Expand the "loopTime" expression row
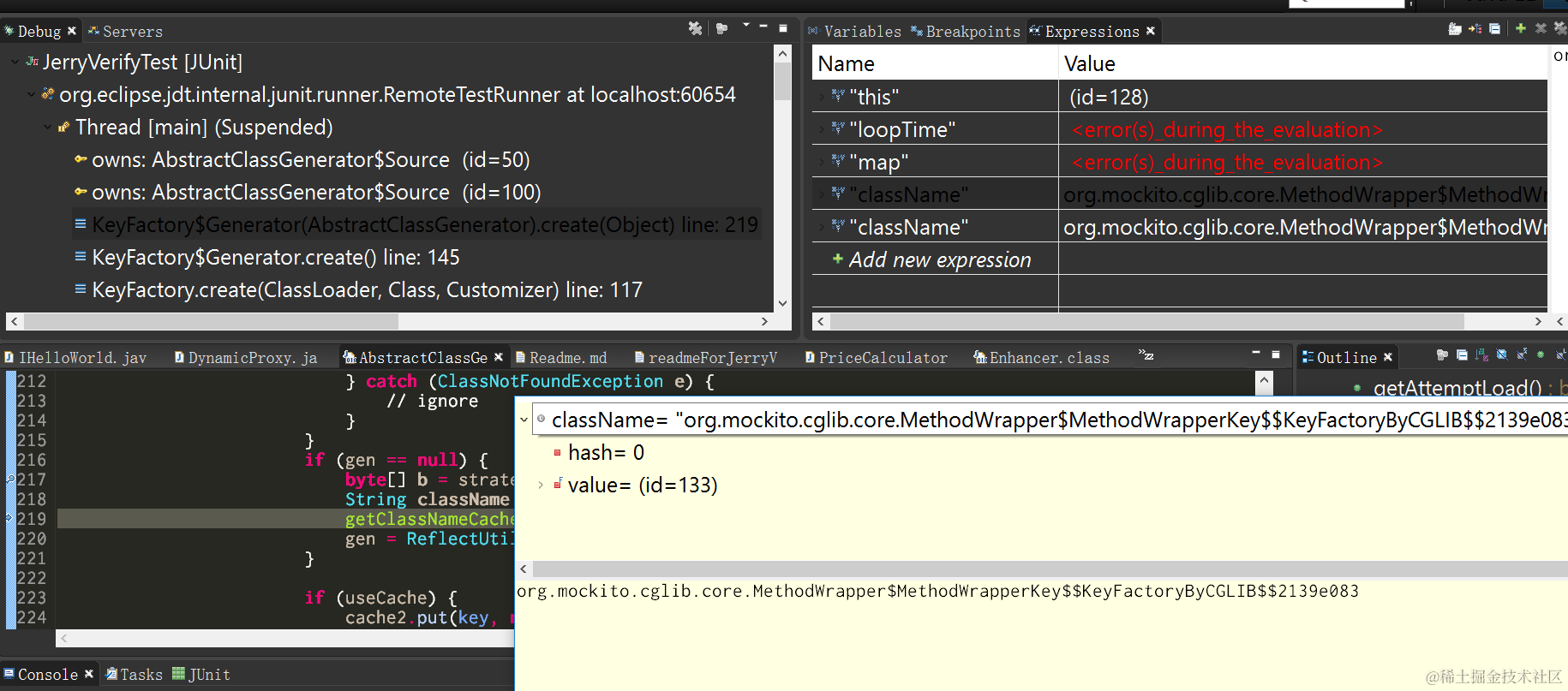This screenshot has width=1568, height=691. [x=822, y=129]
